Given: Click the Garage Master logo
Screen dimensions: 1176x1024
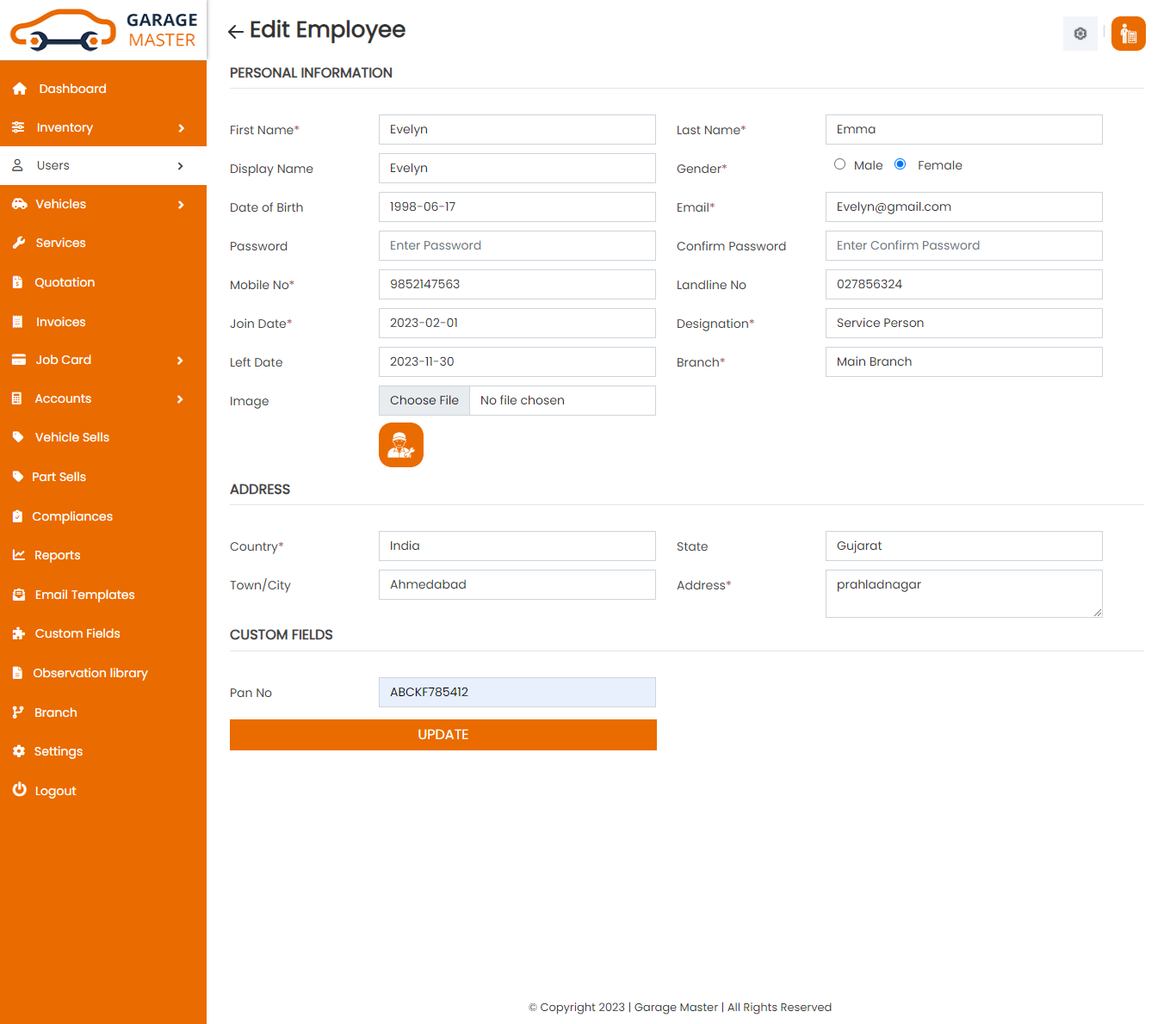Looking at the screenshot, I should 103,30.
